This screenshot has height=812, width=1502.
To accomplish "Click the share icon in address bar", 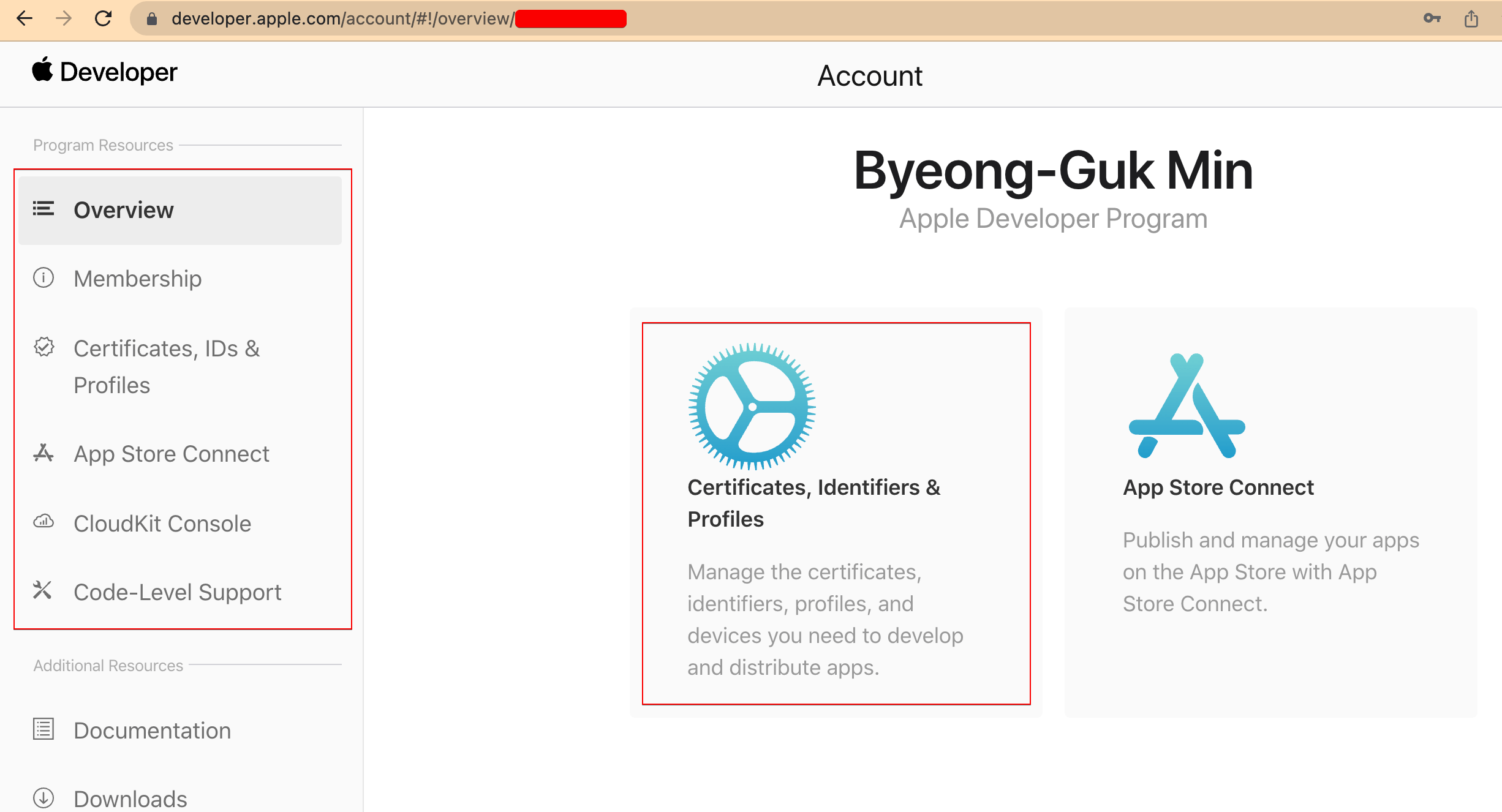I will 1471,18.
